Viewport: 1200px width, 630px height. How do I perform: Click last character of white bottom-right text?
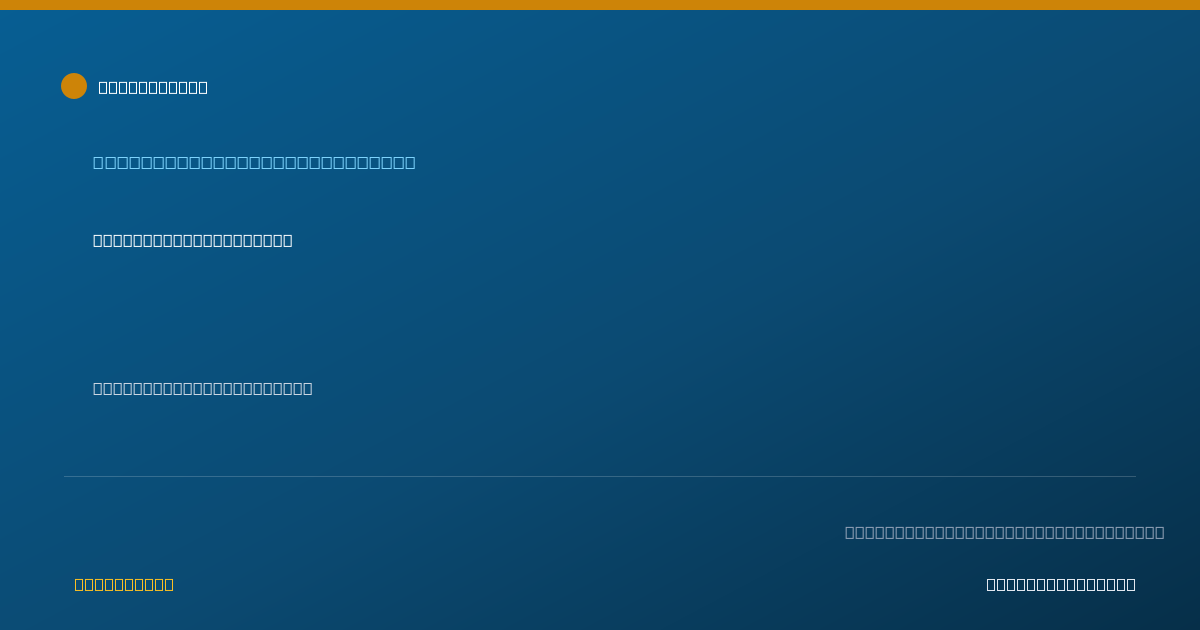pyautogui.click(x=1131, y=584)
